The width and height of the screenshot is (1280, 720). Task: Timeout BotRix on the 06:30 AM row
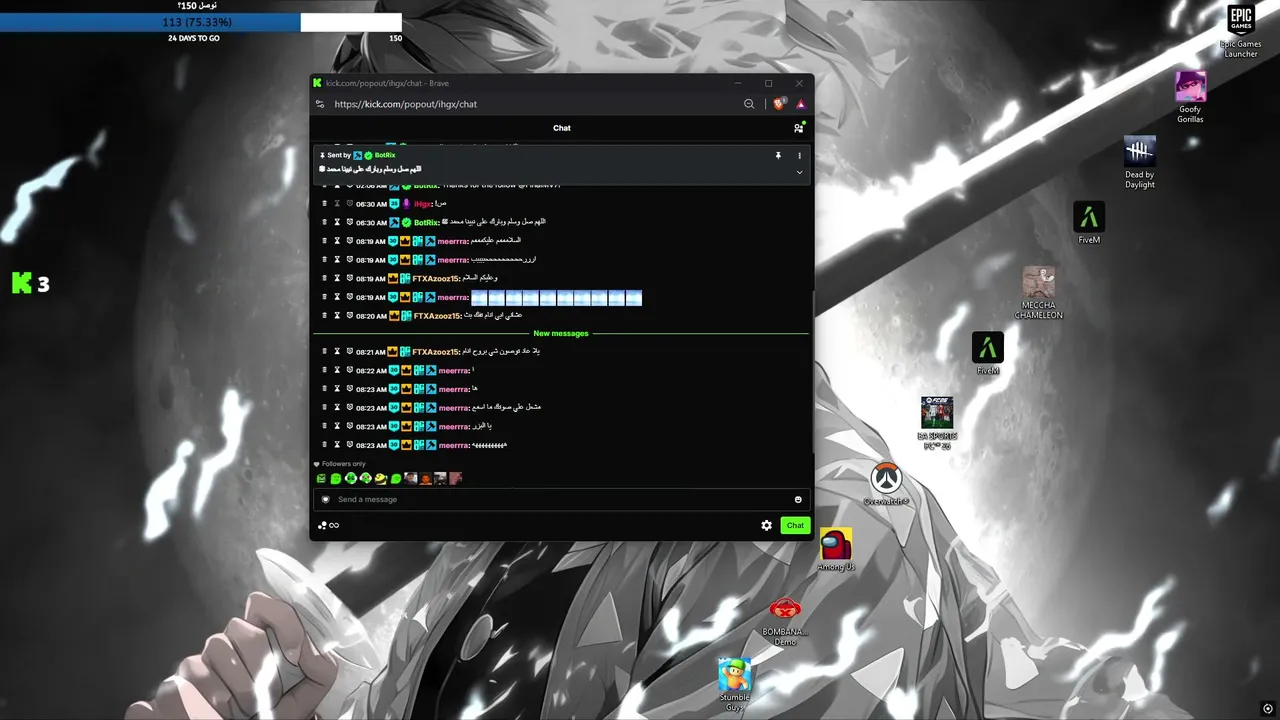click(337, 222)
